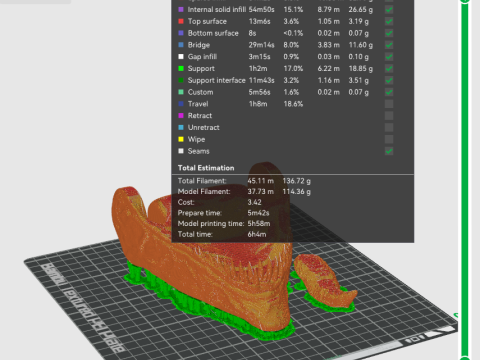
Task: Click the Support time value '1h2m'
Action: coord(257,69)
